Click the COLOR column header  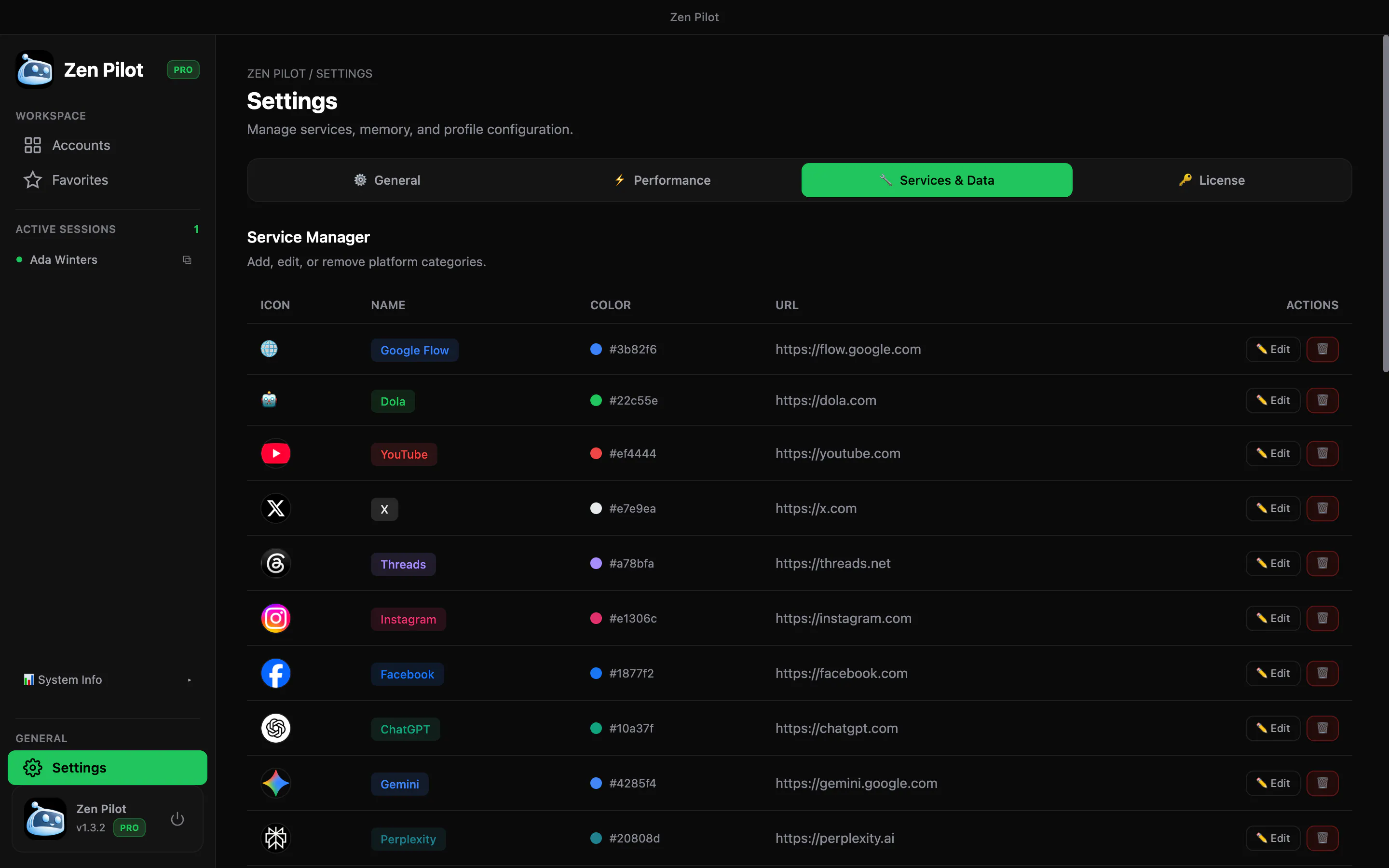[x=610, y=305]
